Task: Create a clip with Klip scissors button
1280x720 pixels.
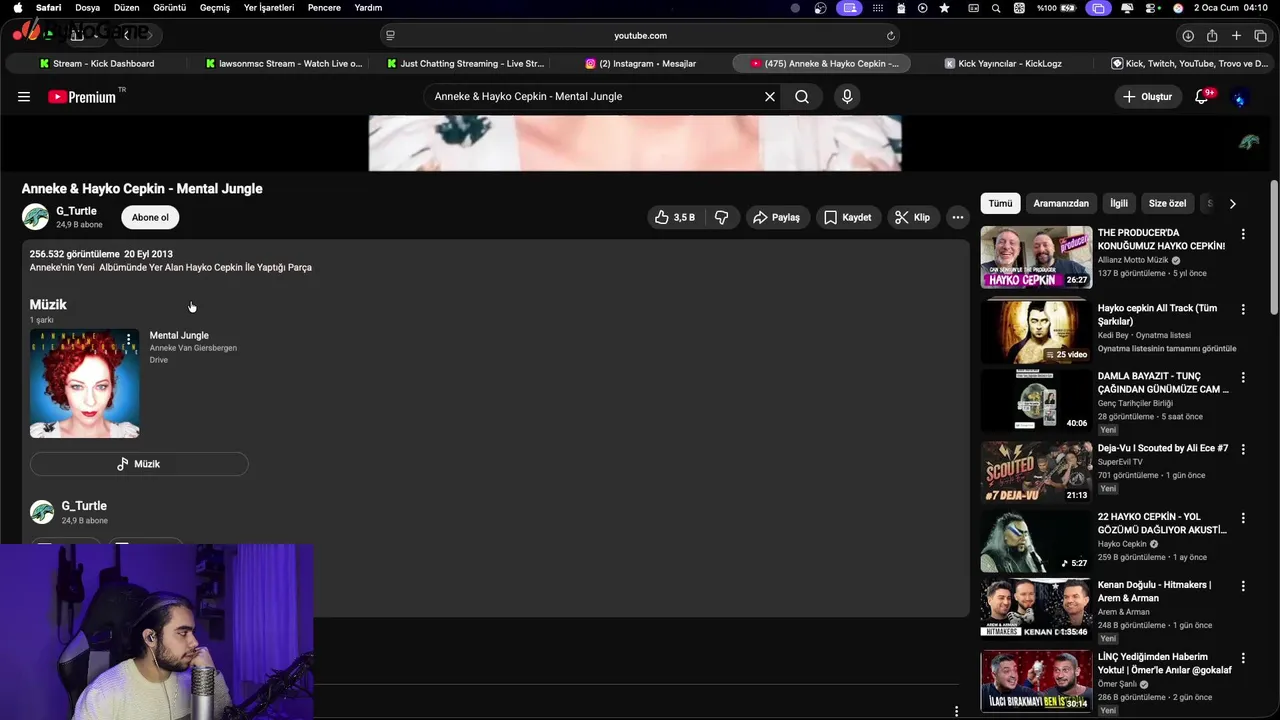Action: point(912,217)
